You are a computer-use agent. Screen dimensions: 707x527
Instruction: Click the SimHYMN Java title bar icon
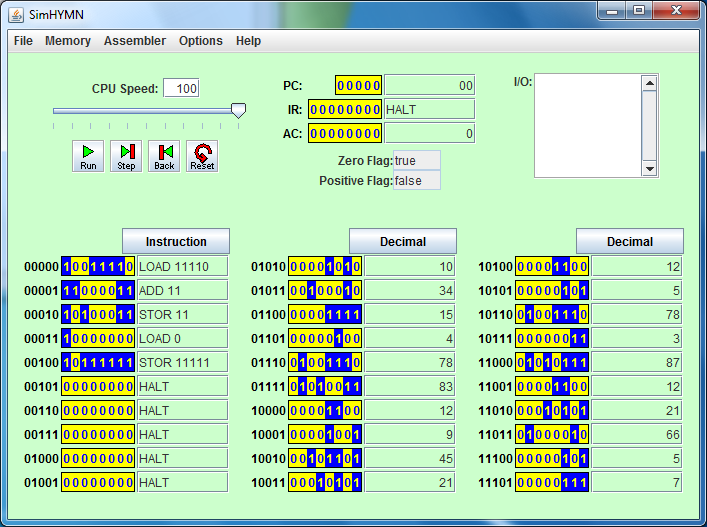16,15
